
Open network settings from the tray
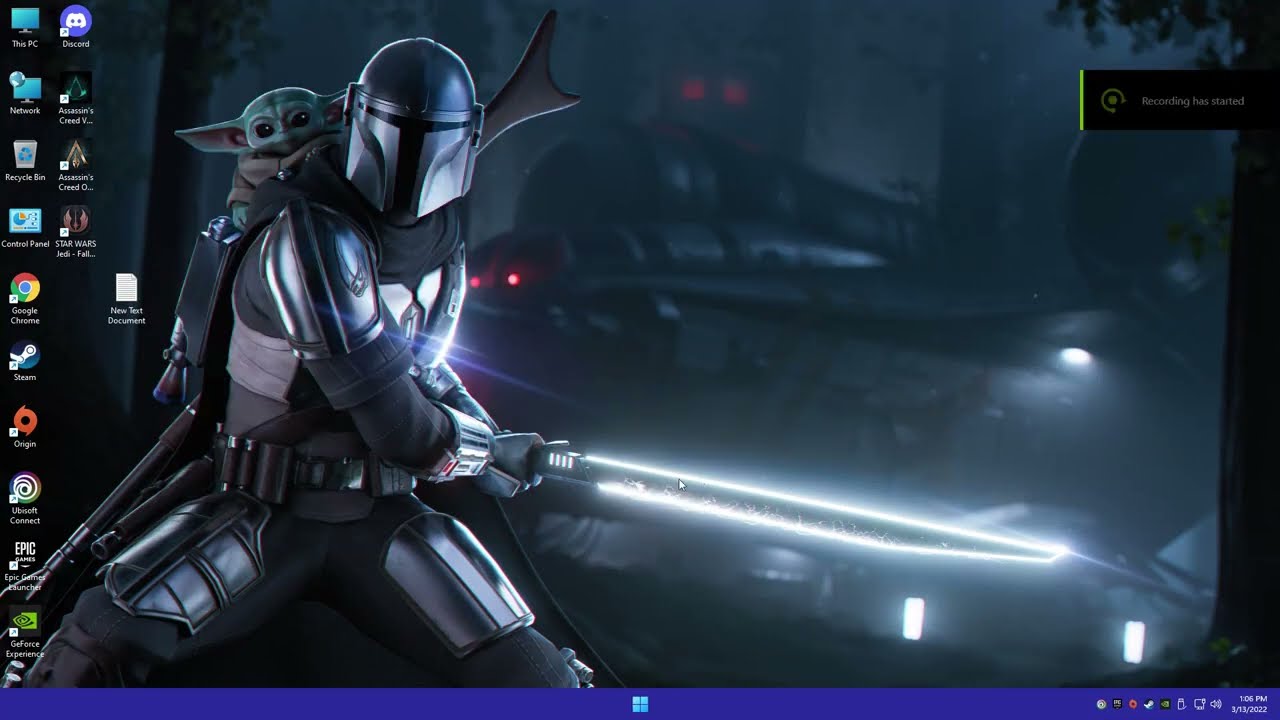click(x=1200, y=704)
